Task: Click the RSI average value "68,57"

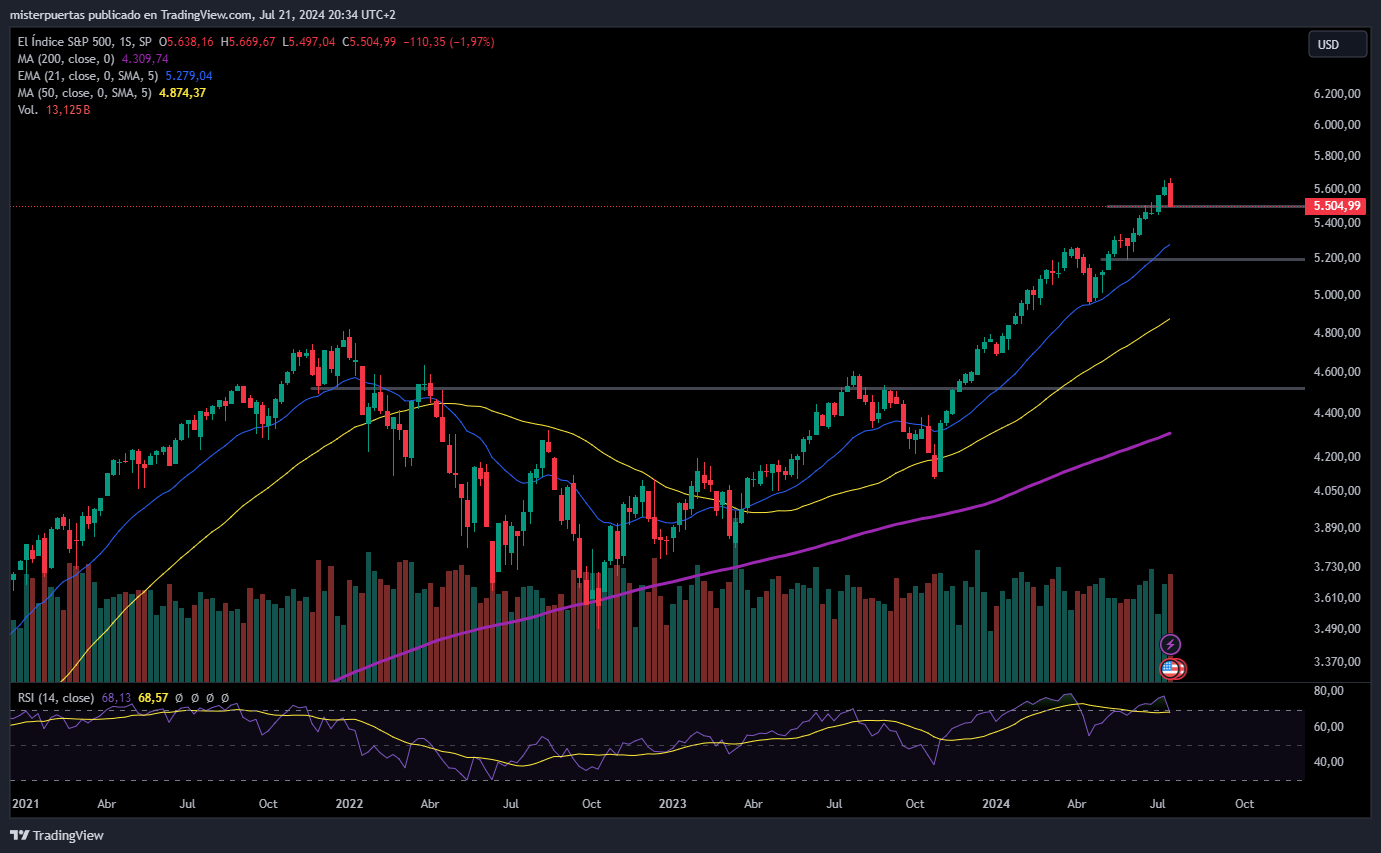Action: pos(153,698)
